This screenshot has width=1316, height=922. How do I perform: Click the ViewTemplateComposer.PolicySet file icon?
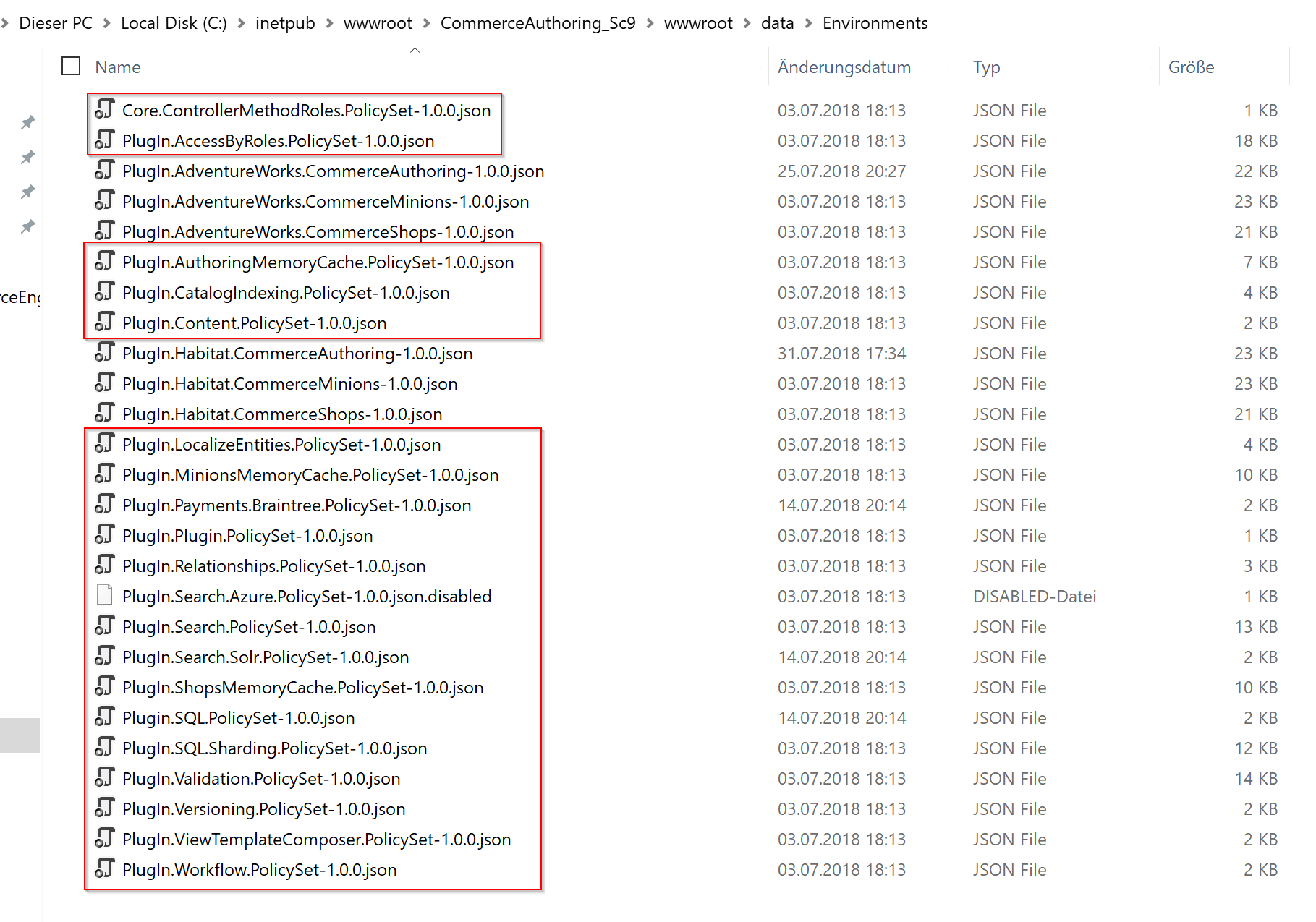(x=105, y=838)
